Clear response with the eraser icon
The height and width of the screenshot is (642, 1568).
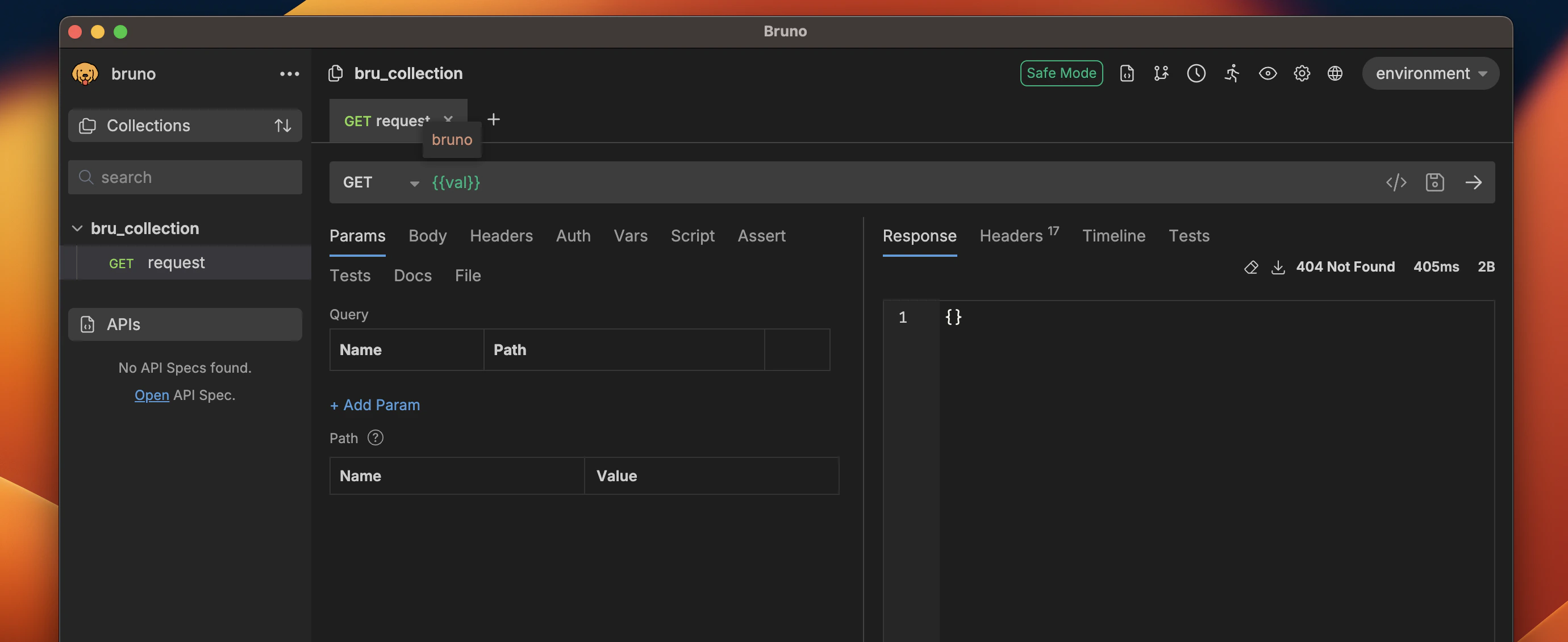(x=1250, y=266)
